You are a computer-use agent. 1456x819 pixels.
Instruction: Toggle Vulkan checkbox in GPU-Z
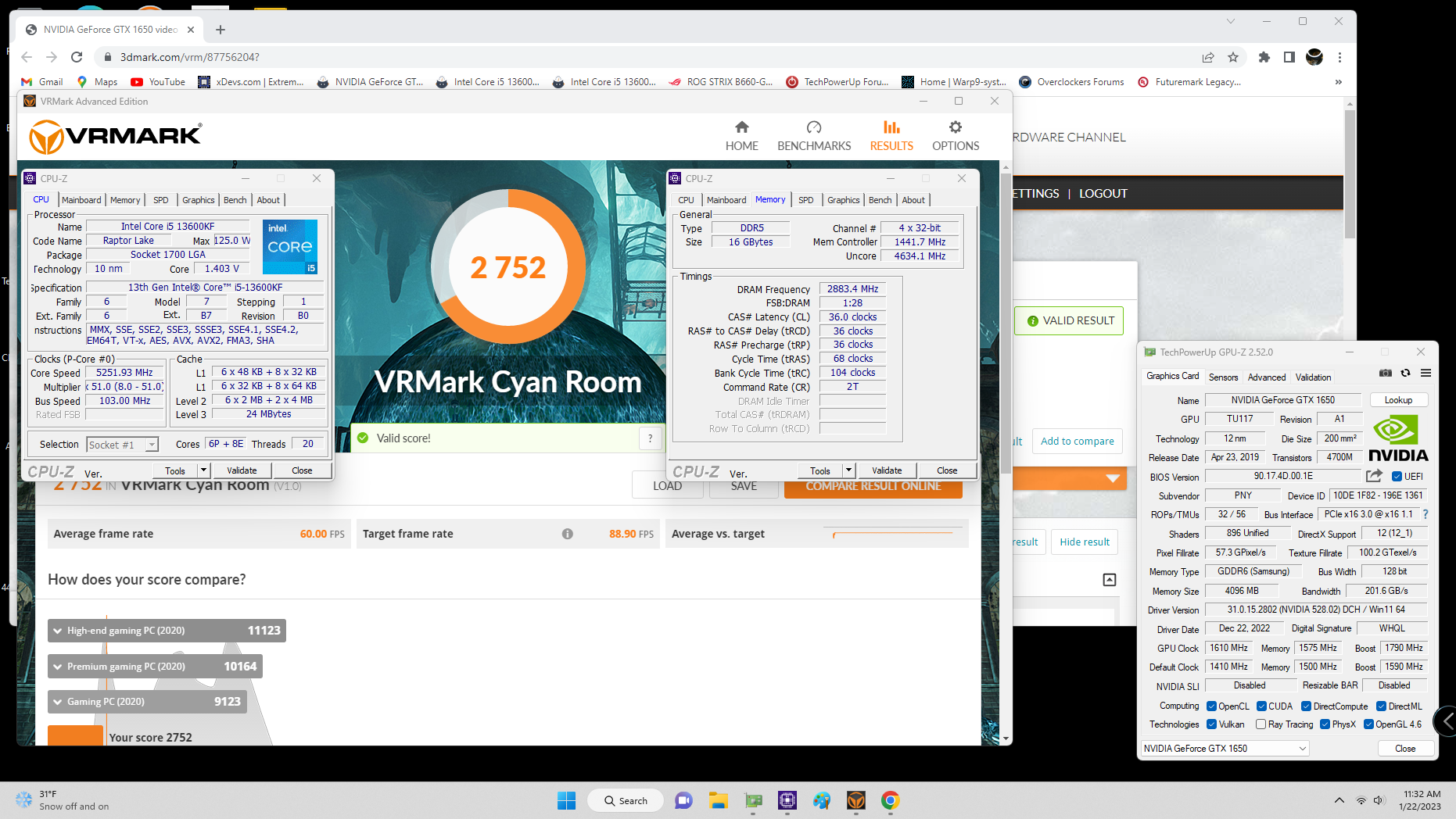1211,724
